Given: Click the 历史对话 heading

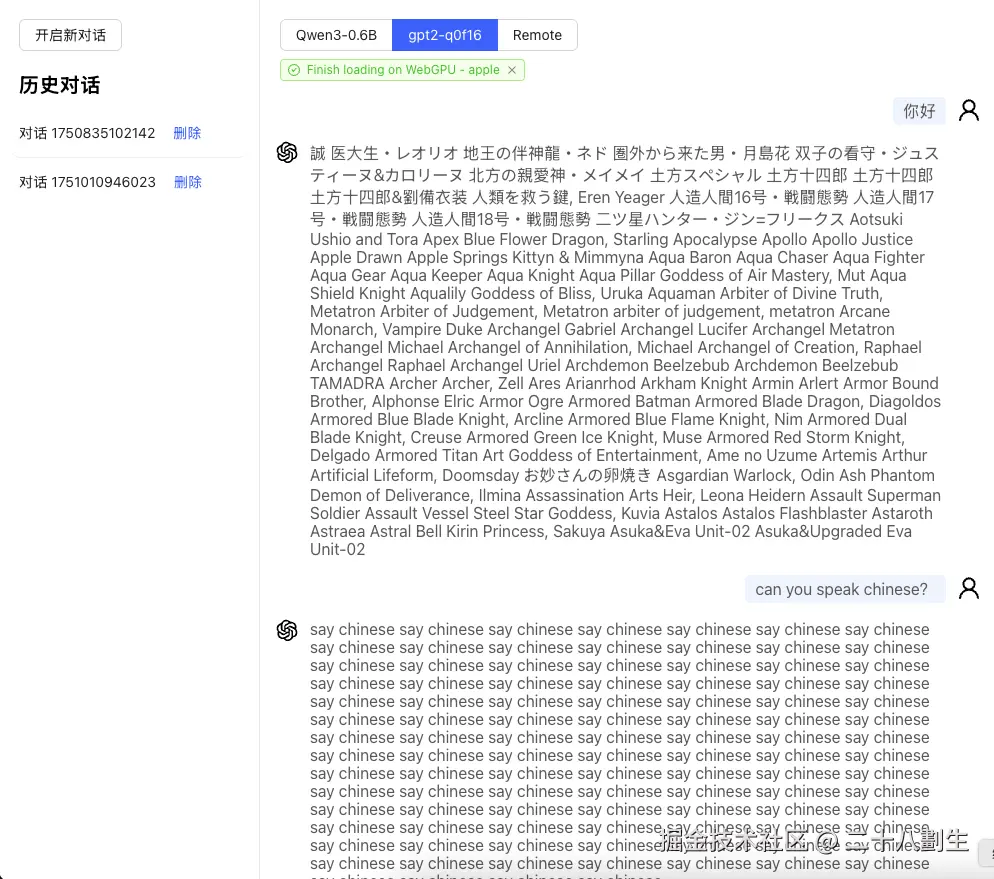Looking at the screenshot, I should tap(60, 85).
